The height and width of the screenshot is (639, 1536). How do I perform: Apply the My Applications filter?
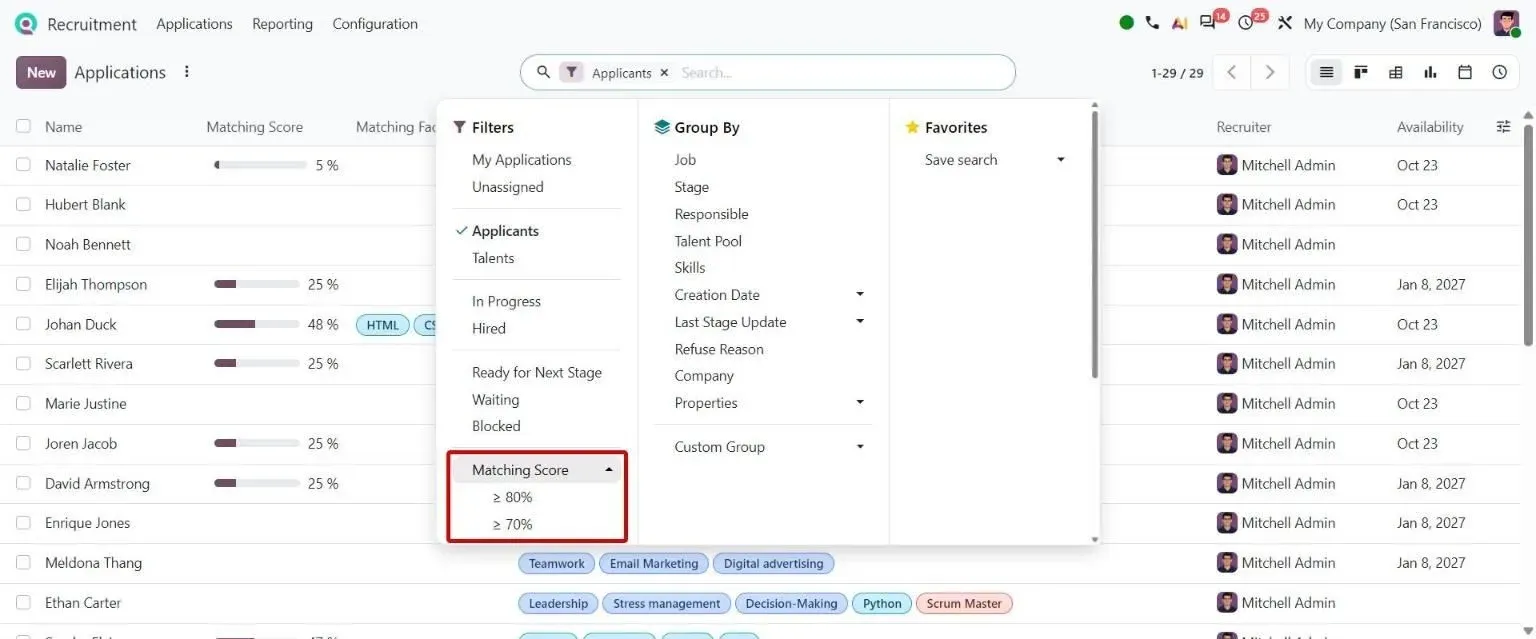[x=522, y=160]
